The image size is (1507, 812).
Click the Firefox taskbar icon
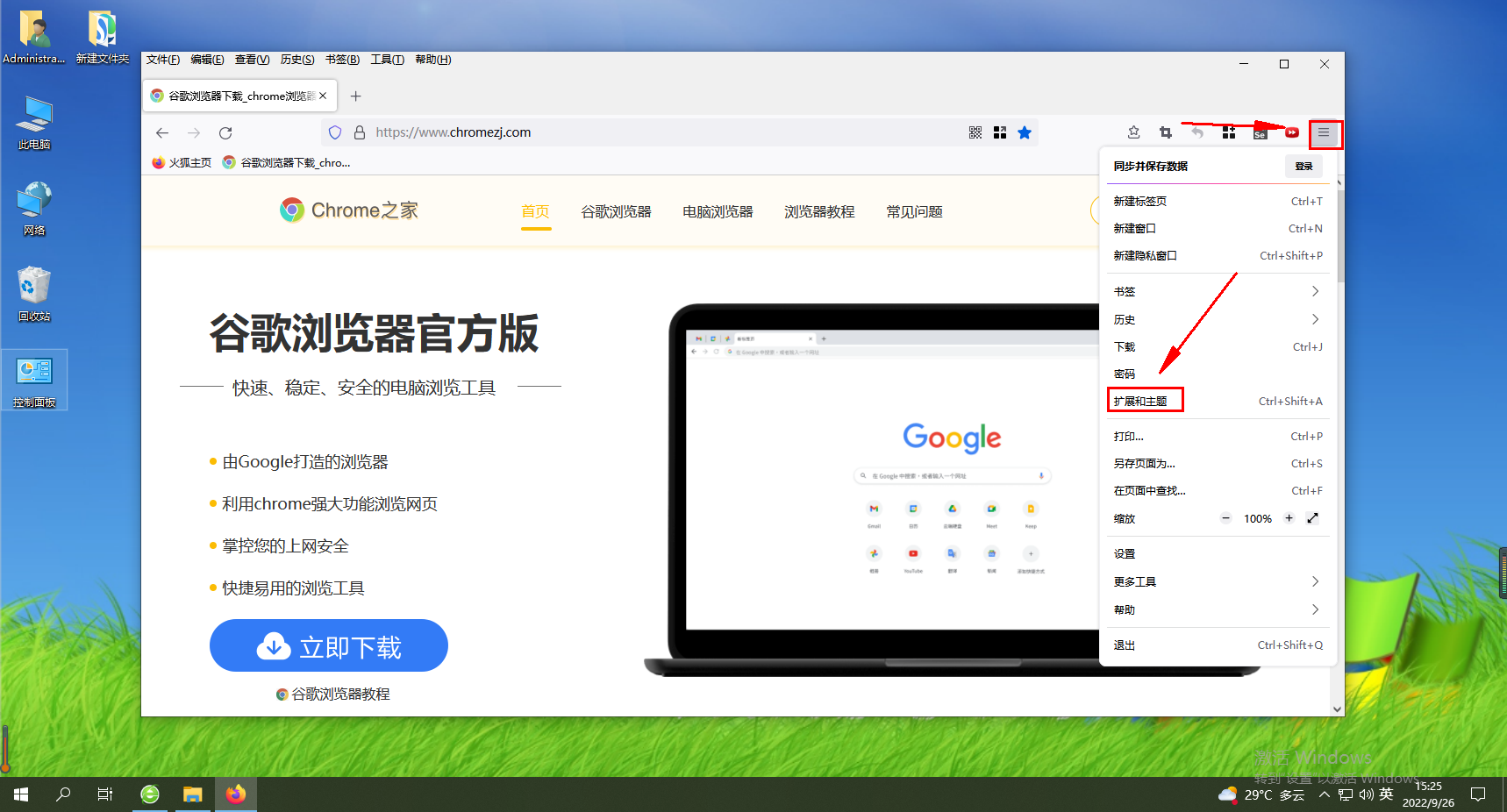[x=235, y=794]
